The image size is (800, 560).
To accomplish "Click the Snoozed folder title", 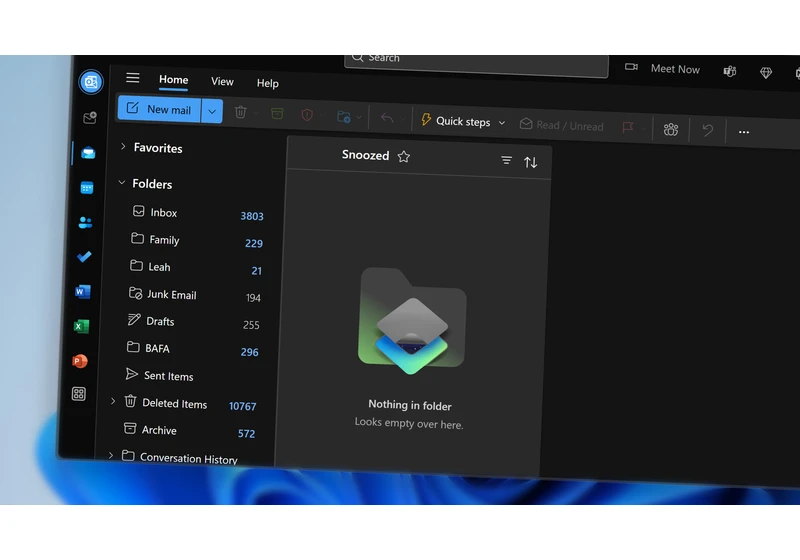I will click(365, 155).
